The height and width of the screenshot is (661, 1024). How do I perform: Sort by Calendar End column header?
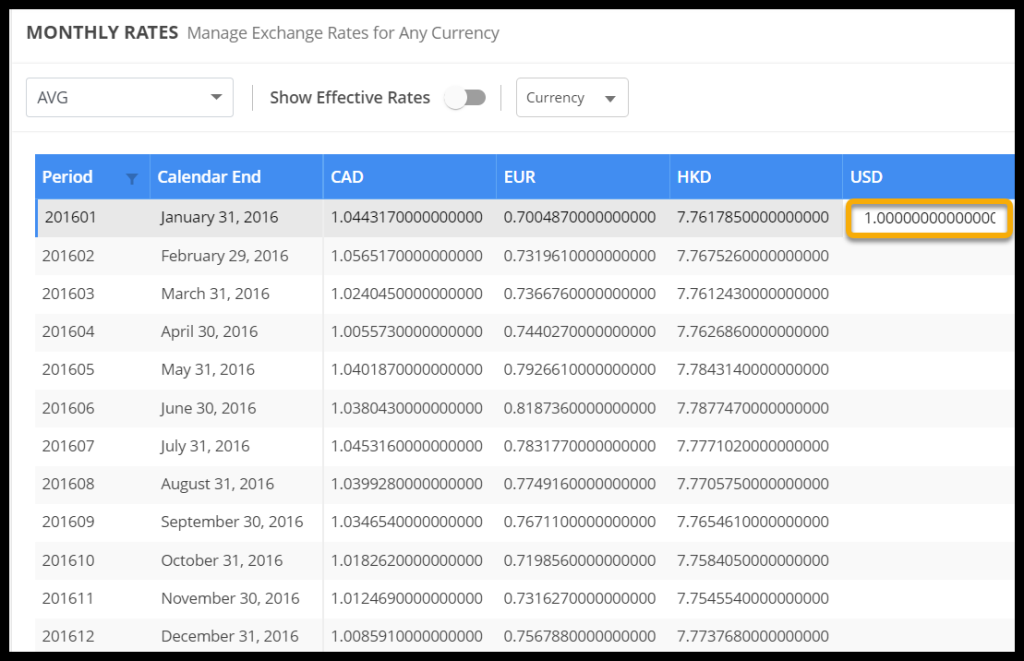pos(209,177)
